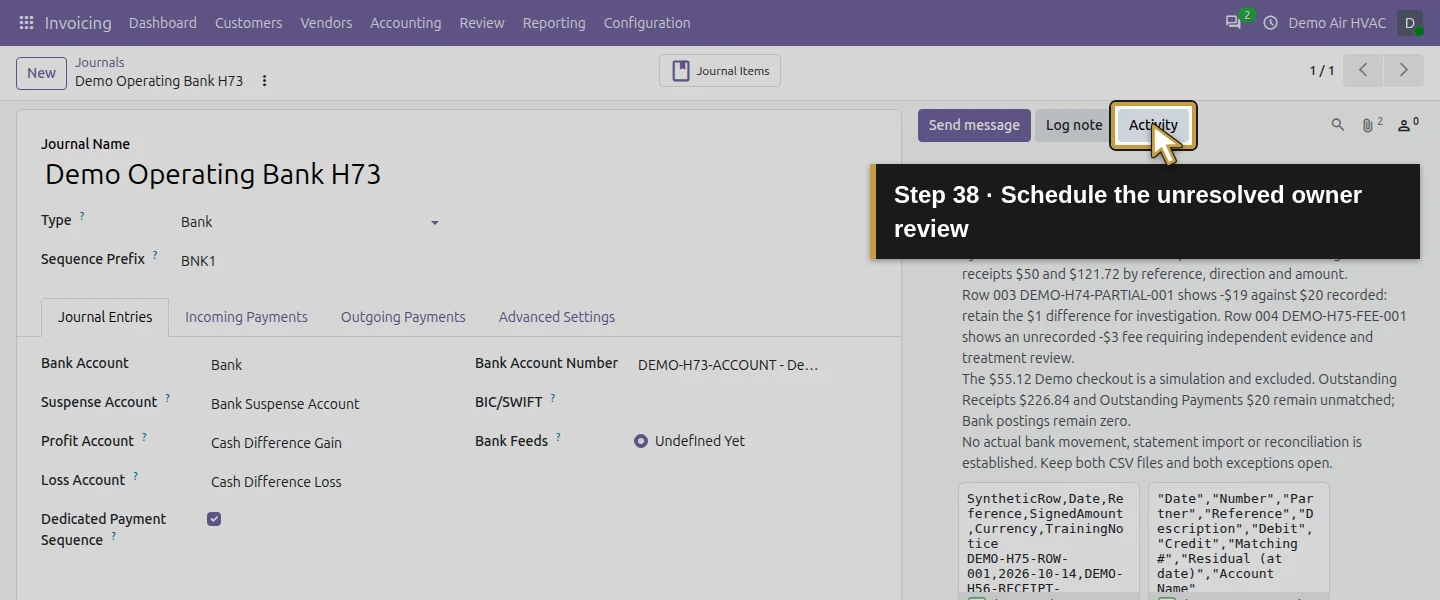
Task: Show help tooltip beside Sequence Prefix
Action: 155,255
